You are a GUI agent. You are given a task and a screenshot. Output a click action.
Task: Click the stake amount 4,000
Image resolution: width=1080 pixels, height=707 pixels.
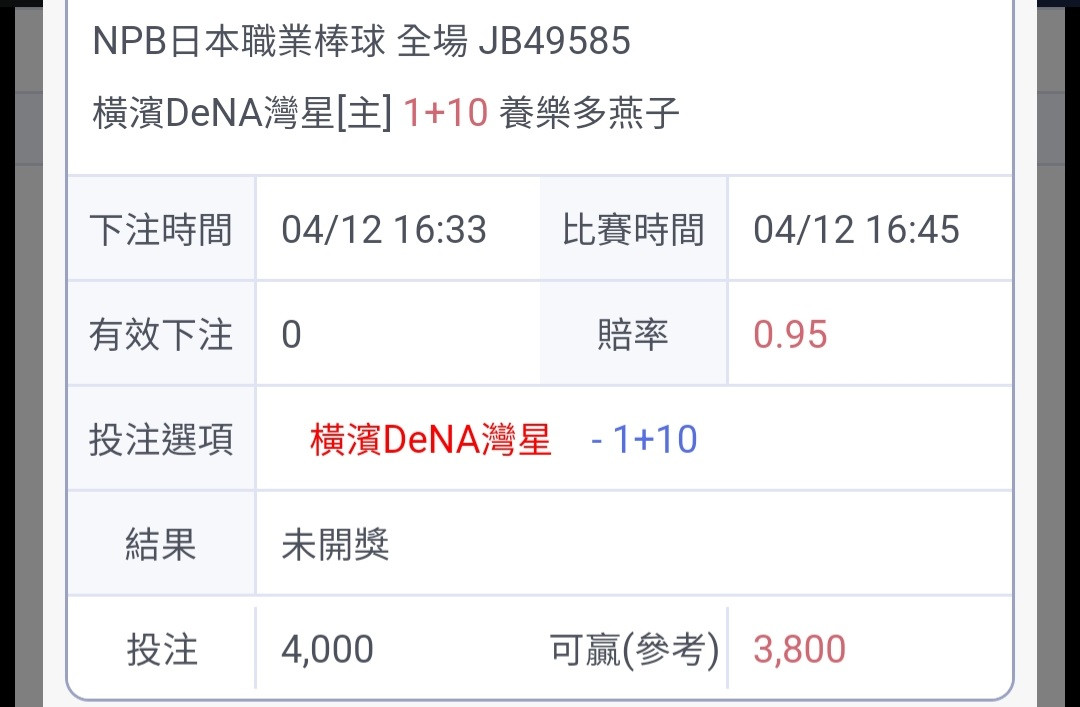(x=327, y=649)
